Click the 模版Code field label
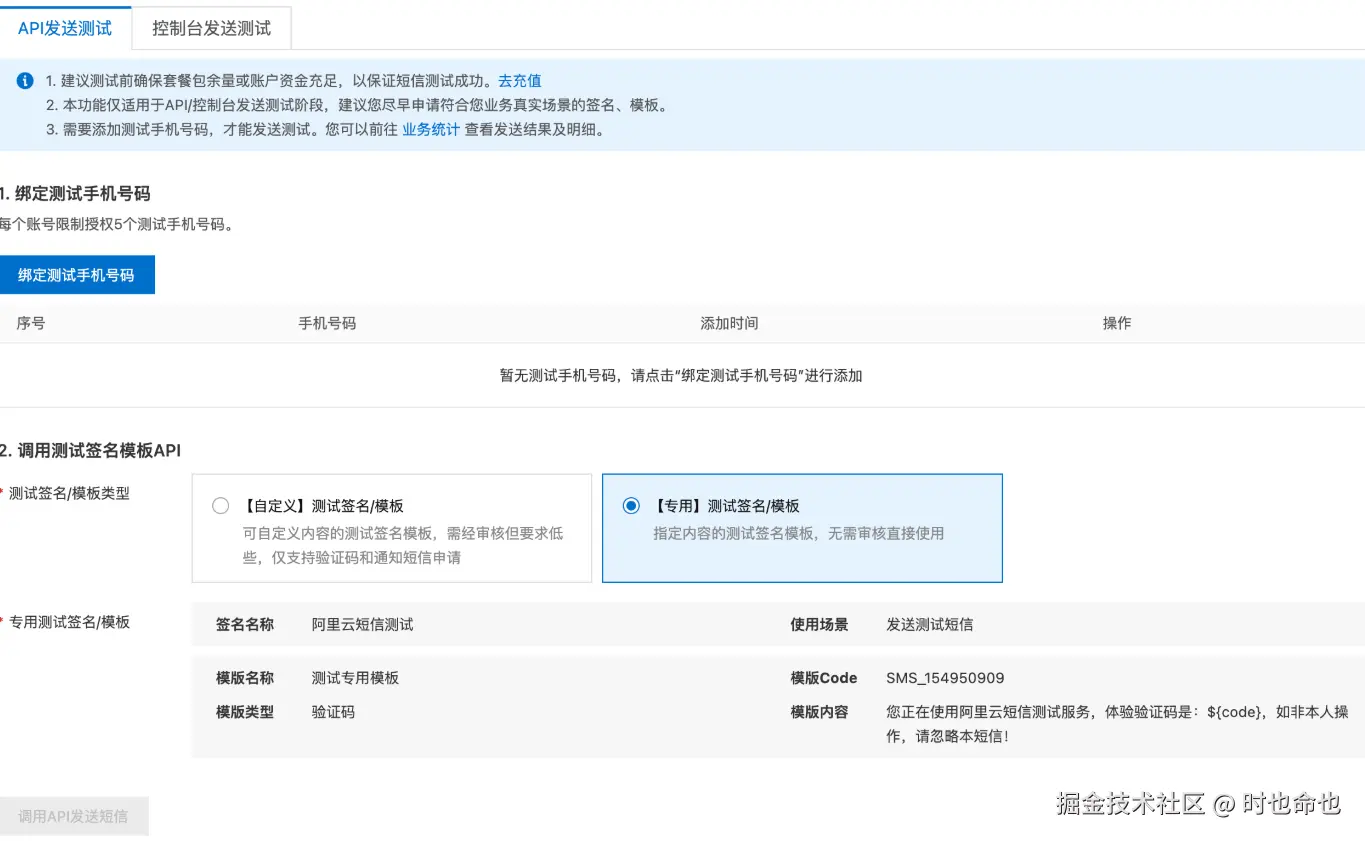This screenshot has height=841, width=1365. 824,678
